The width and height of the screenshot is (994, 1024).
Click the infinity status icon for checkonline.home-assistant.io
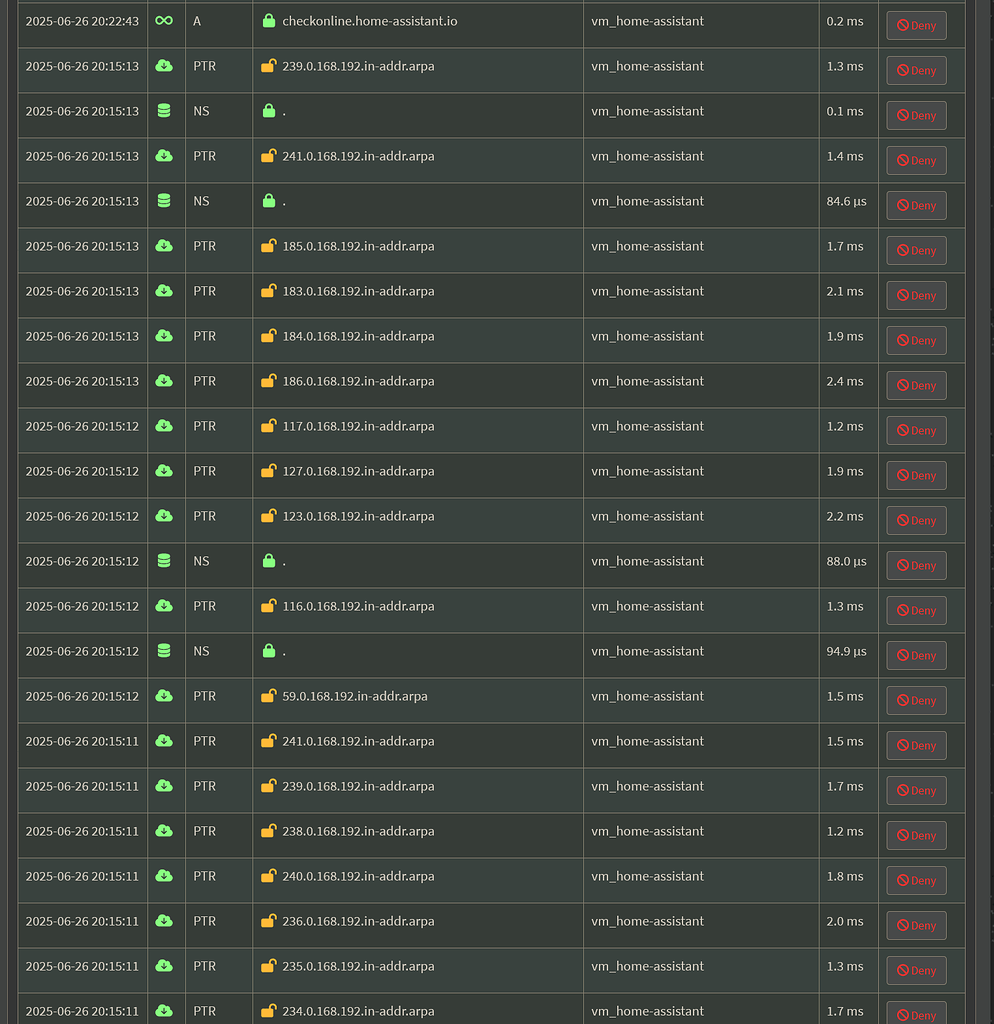coord(164,21)
